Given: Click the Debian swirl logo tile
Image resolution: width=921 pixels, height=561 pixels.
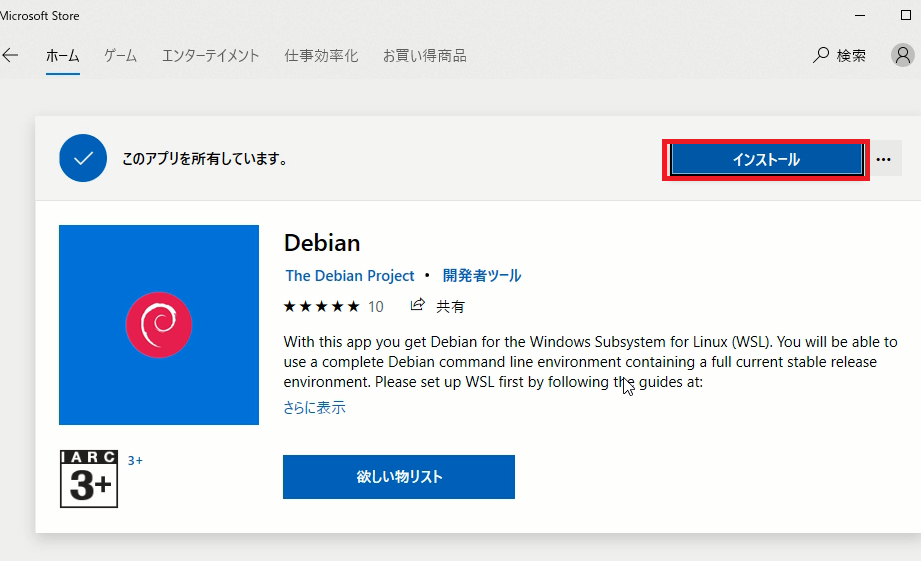Looking at the screenshot, I should pos(159,325).
